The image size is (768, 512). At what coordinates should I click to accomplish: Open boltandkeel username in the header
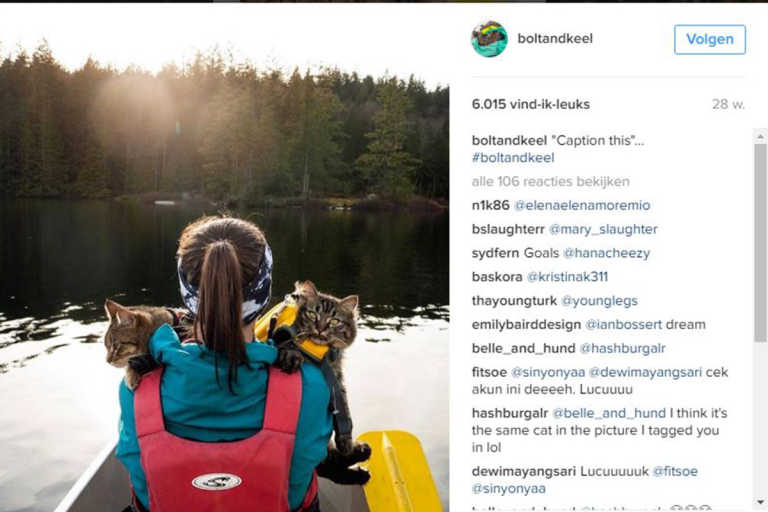(x=555, y=39)
